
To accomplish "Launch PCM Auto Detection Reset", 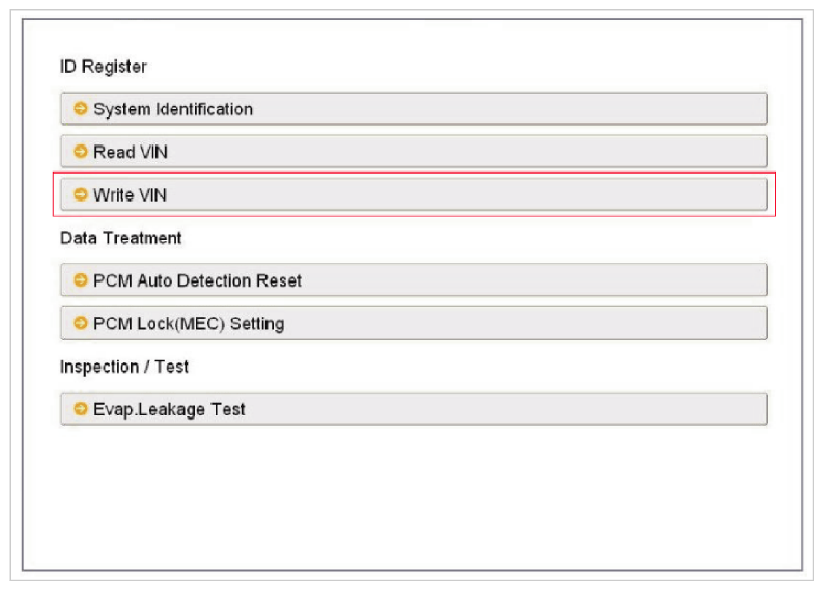I will coord(413,281).
